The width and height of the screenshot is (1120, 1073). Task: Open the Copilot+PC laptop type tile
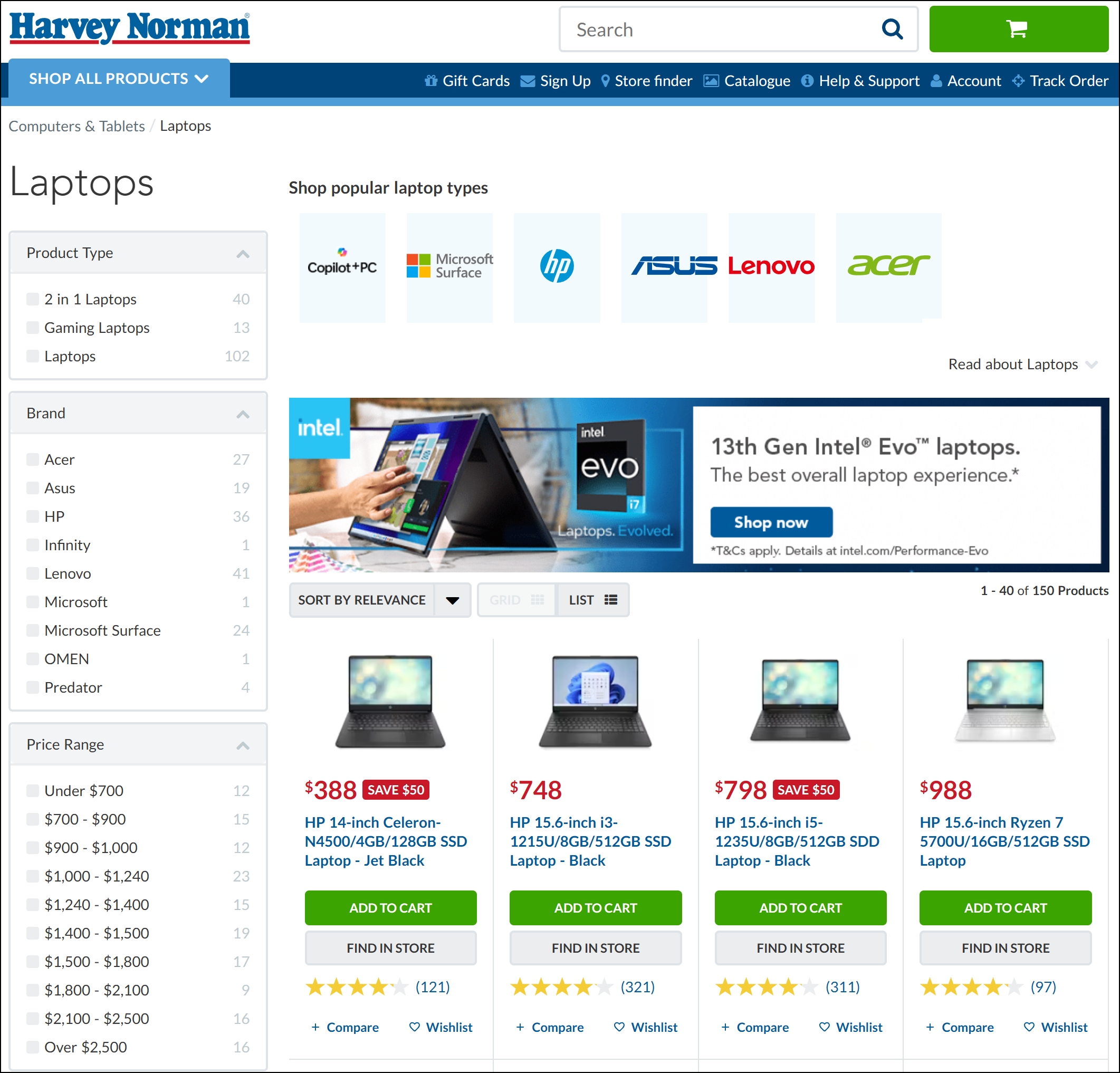coord(342,267)
